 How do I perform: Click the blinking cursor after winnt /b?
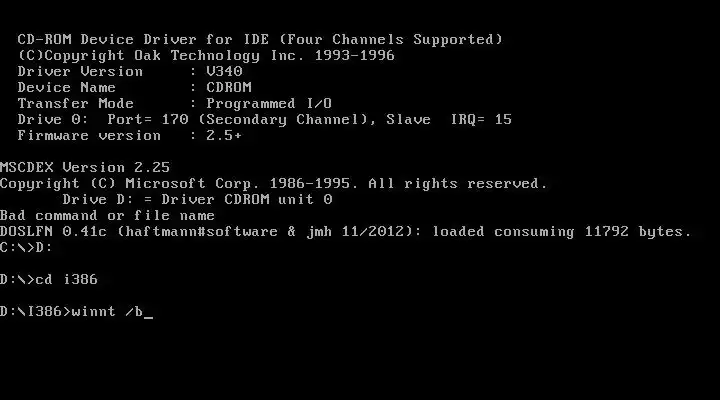(148, 317)
